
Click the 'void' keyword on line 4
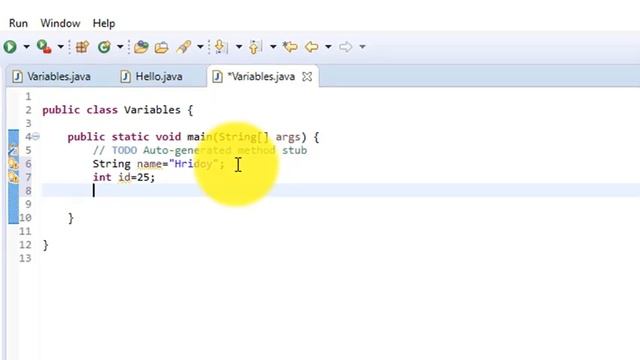[x=168, y=137]
